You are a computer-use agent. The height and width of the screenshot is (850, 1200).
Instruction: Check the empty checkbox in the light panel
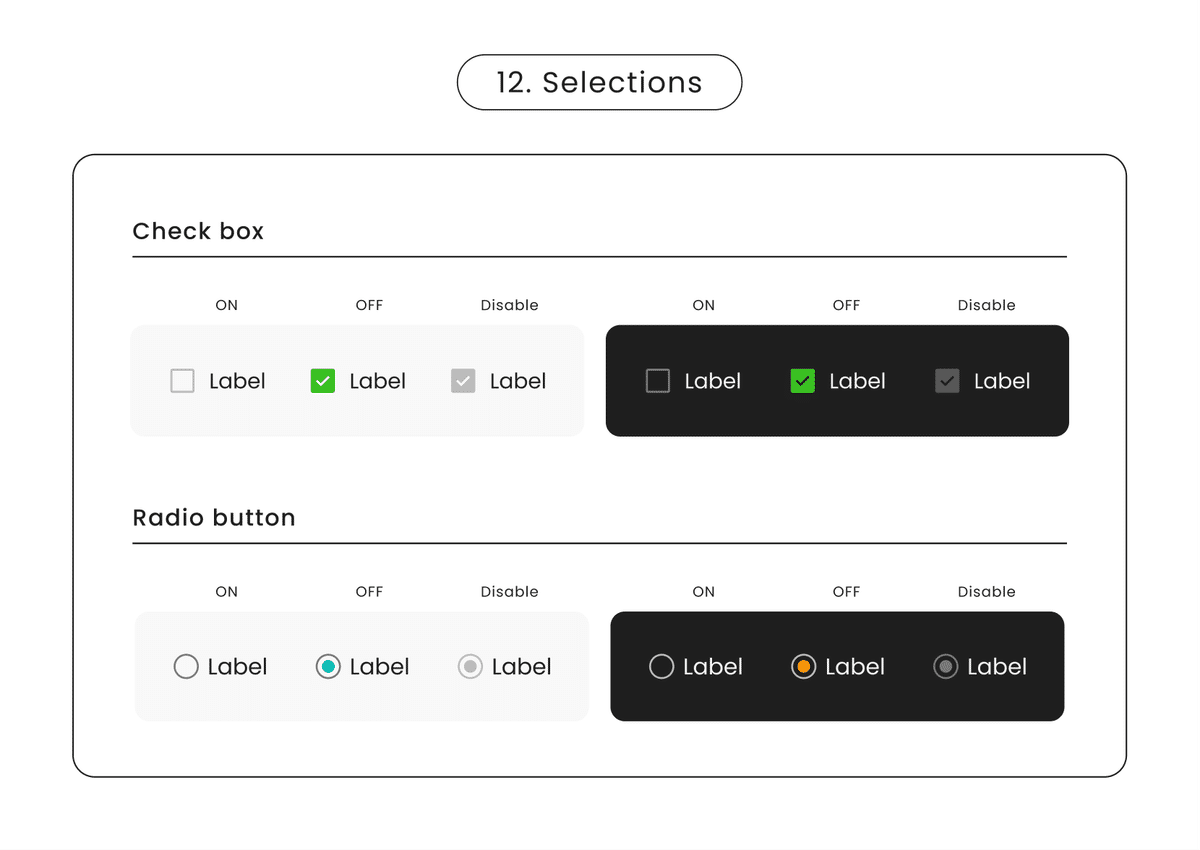[182, 381]
